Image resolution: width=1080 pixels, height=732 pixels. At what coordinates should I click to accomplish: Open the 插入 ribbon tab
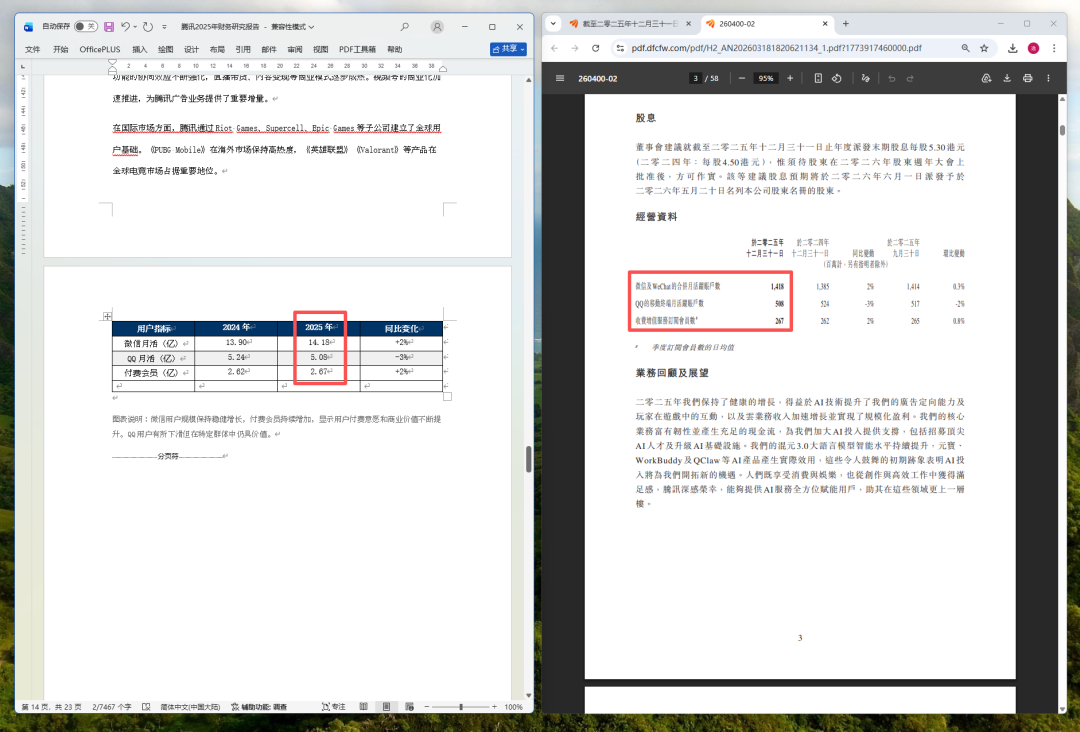click(140, 50)
